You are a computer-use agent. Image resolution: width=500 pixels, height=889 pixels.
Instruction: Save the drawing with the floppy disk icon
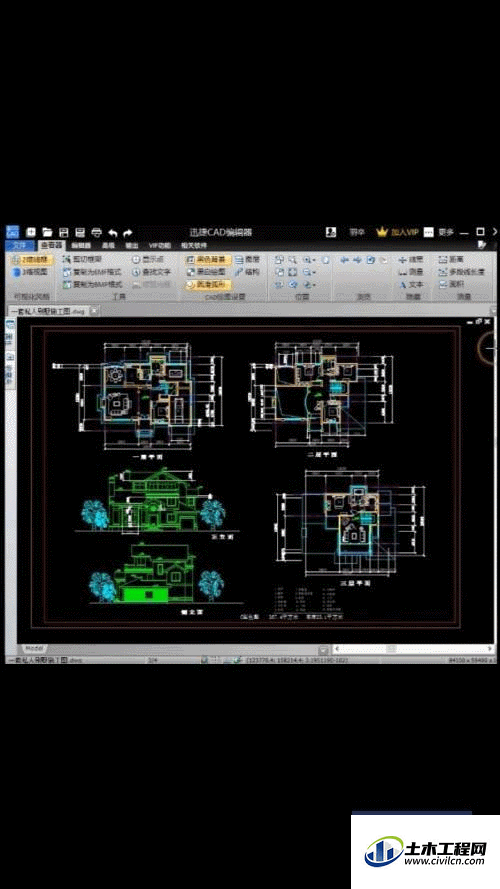(x=63, y=232)
